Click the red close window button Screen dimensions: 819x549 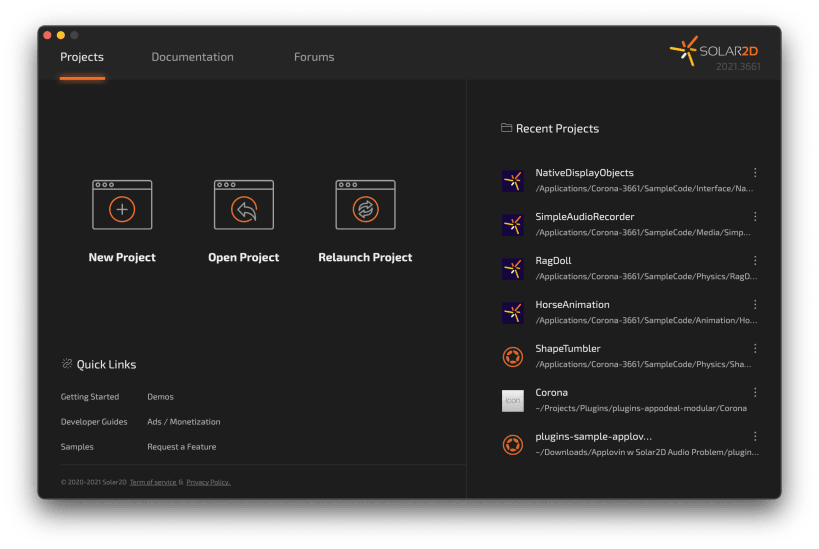pyautogui.click(x=47, y=35)
